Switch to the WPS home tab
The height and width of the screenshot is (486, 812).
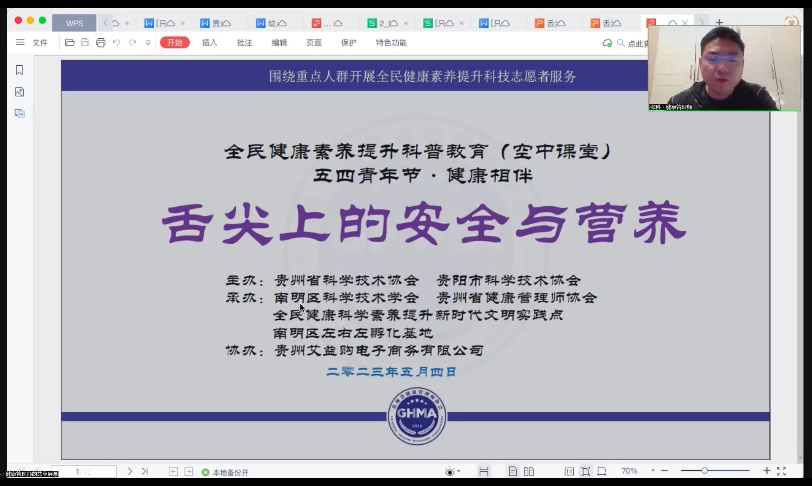(x=74, y=23)
